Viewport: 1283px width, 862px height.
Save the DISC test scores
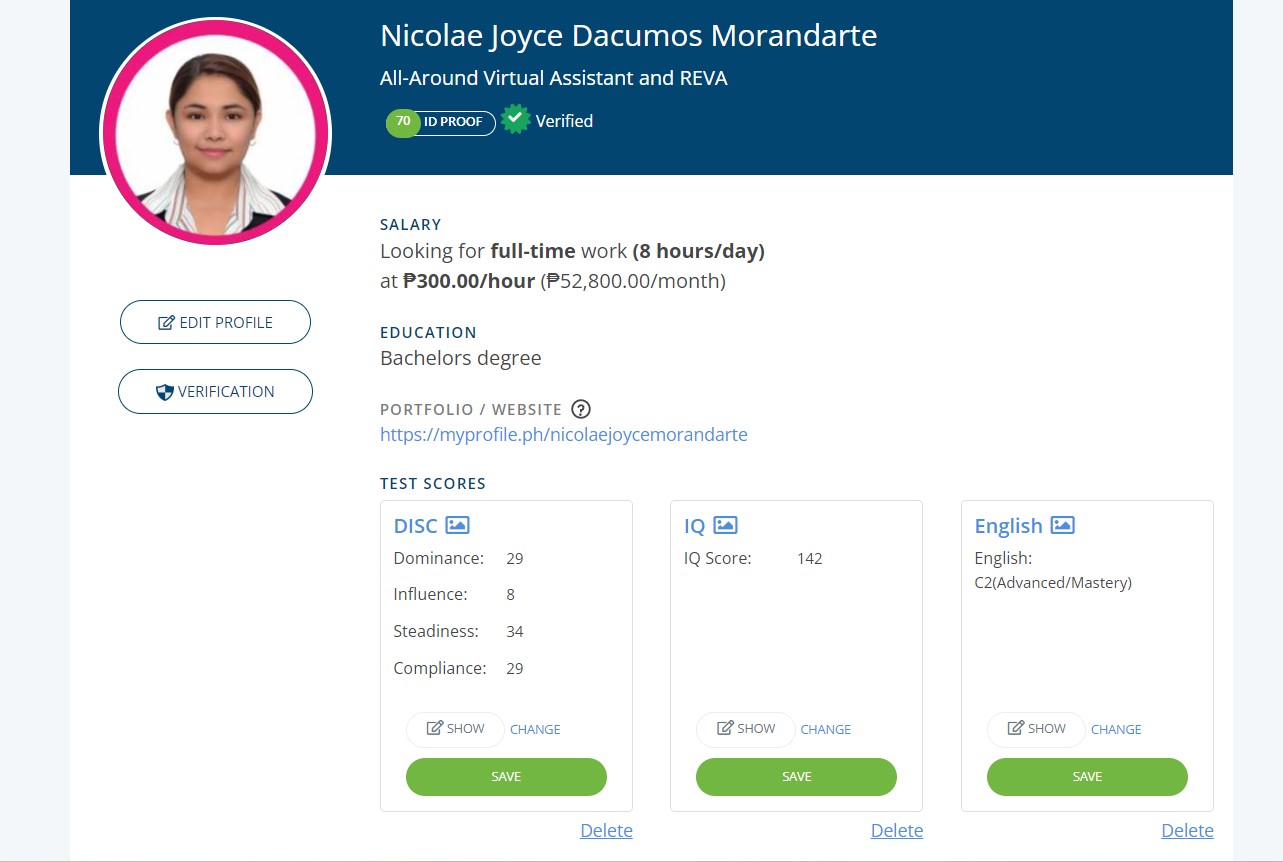(506, 777)
